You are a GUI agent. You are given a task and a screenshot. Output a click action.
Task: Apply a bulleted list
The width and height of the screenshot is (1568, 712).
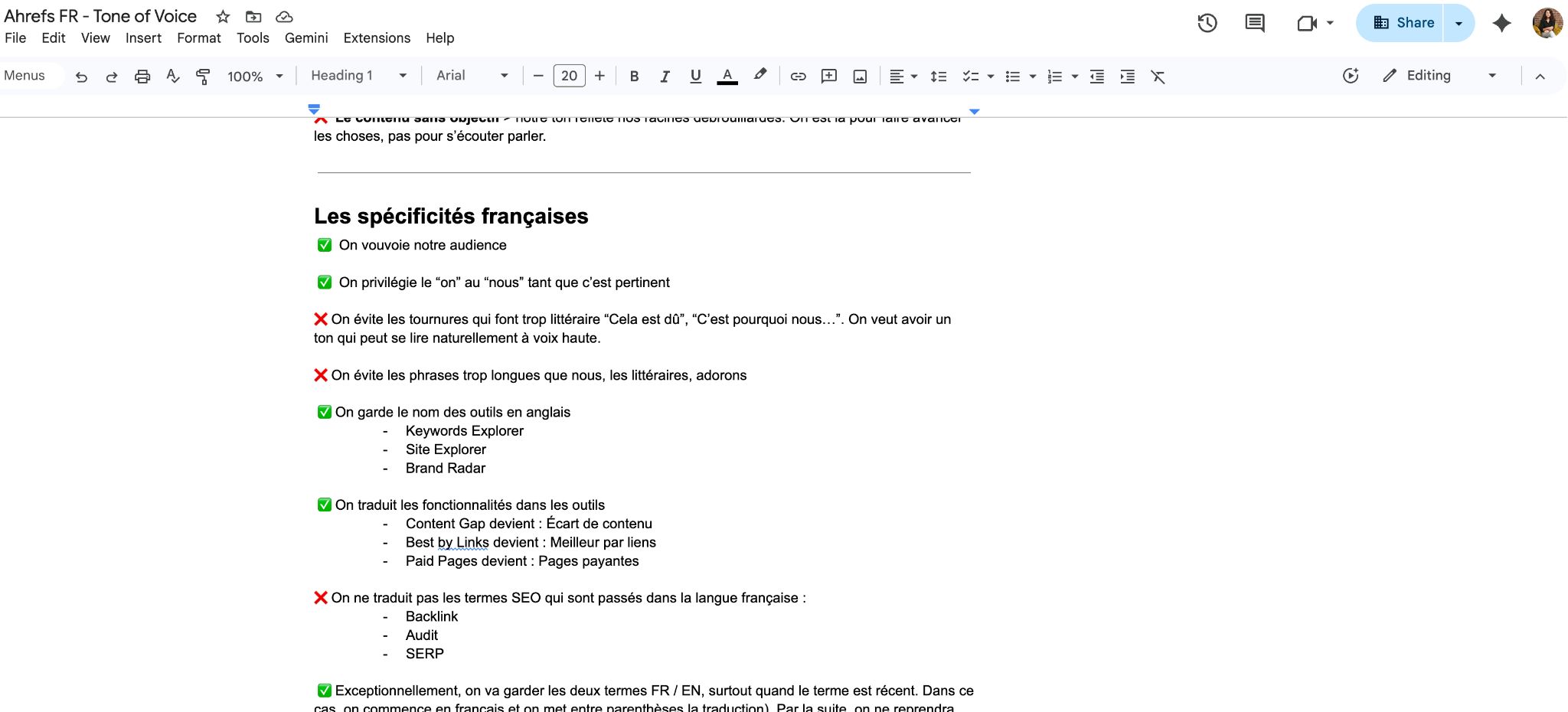tap(1012, 77)
